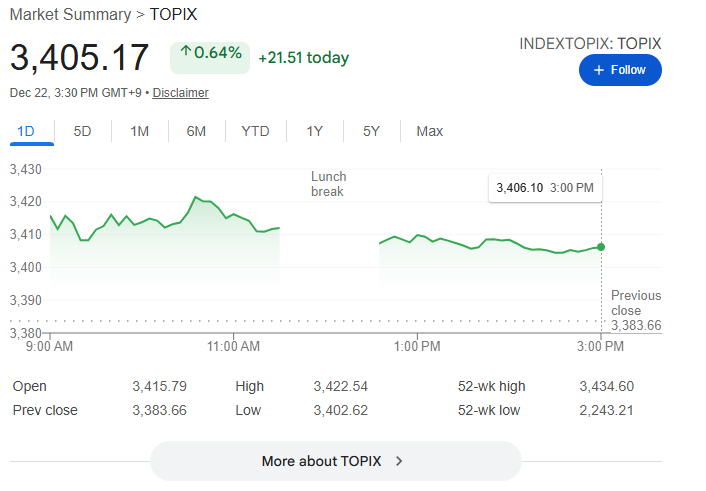This screenshot has height=491, width=706.
Task: Select the YTD range tab
Action: click(255, 131)
